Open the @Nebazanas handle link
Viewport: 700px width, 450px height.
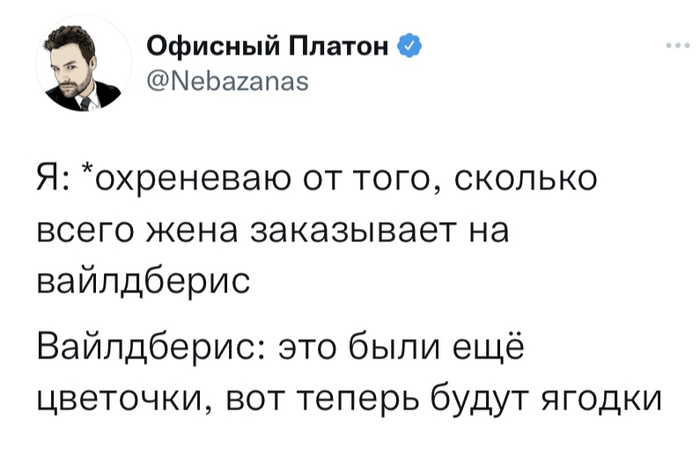[227, 82]
